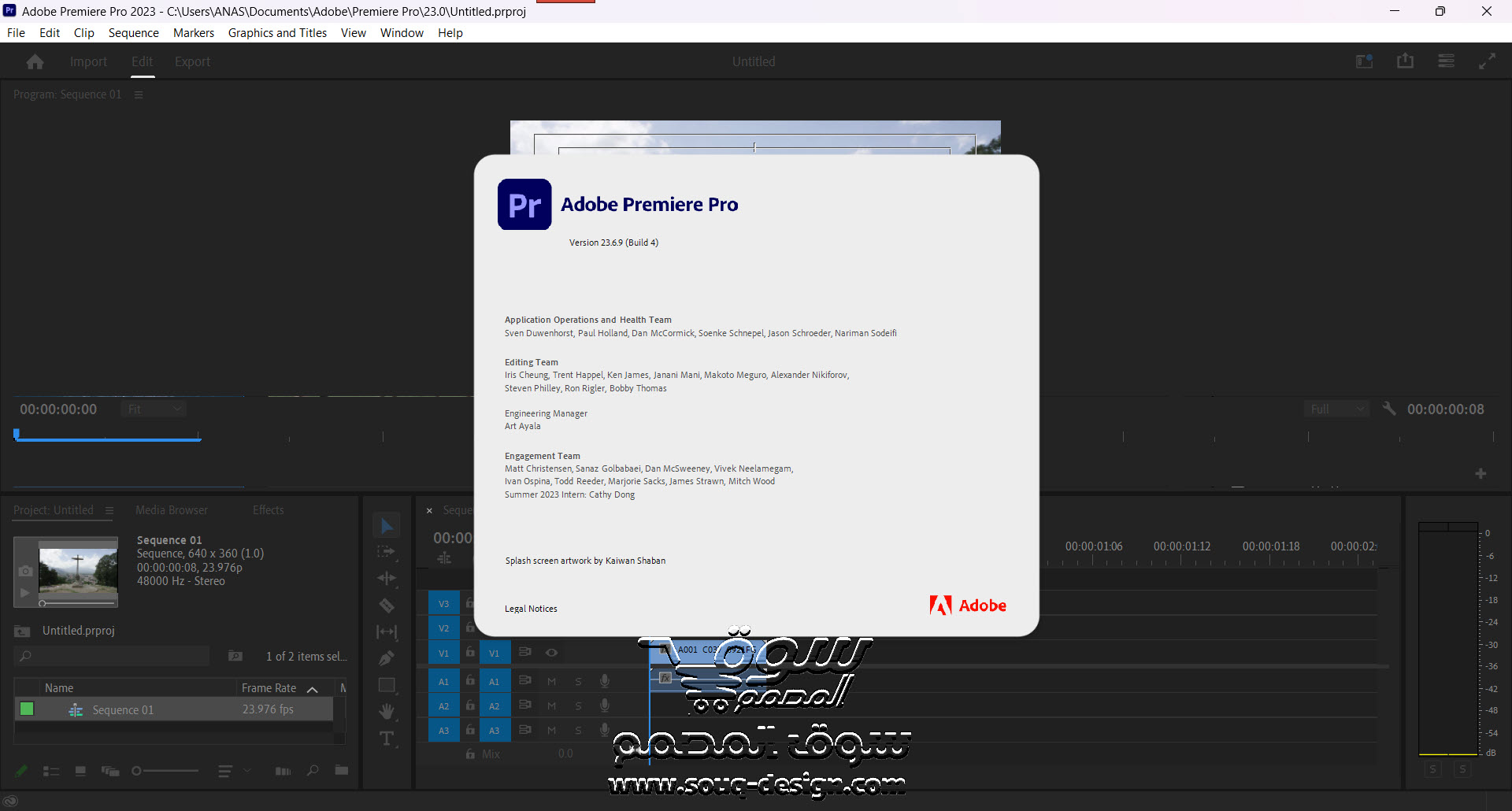Select the Type tool
The image size is (1512, 811).
[x=387, y=739]
